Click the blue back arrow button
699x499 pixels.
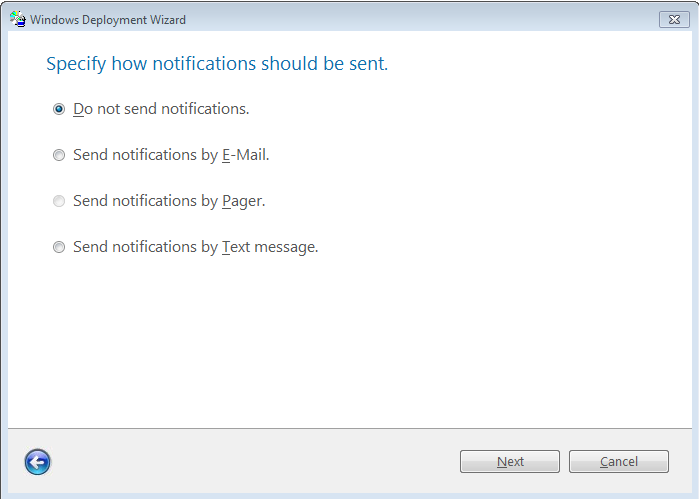click(37, 462)
